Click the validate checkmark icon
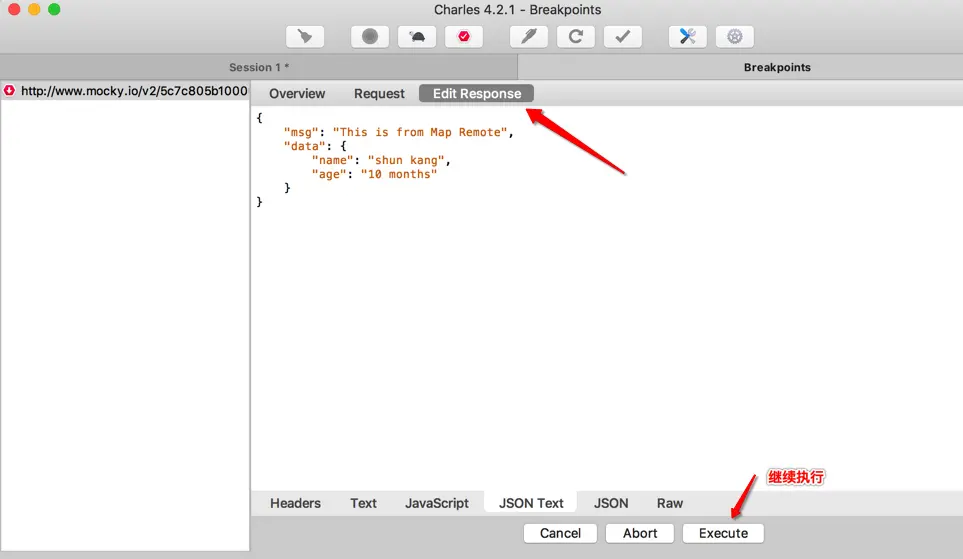 [x=623, y=37]
